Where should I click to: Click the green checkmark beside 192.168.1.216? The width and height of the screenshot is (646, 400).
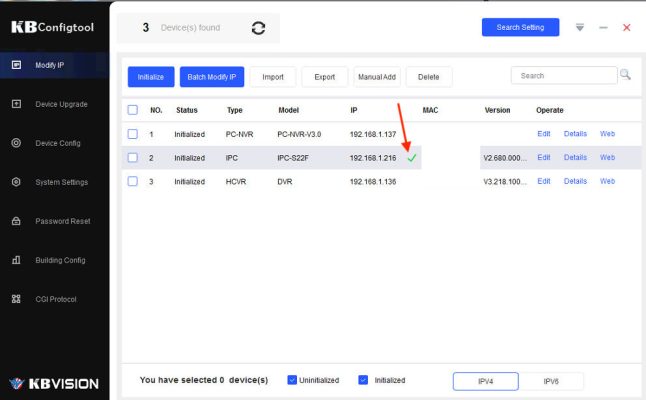coord(412,158)
